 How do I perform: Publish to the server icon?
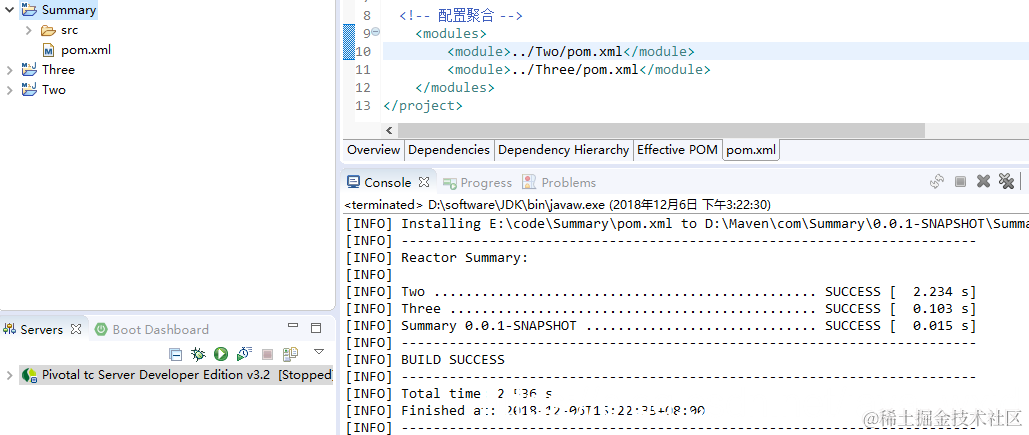pos(290,354)
